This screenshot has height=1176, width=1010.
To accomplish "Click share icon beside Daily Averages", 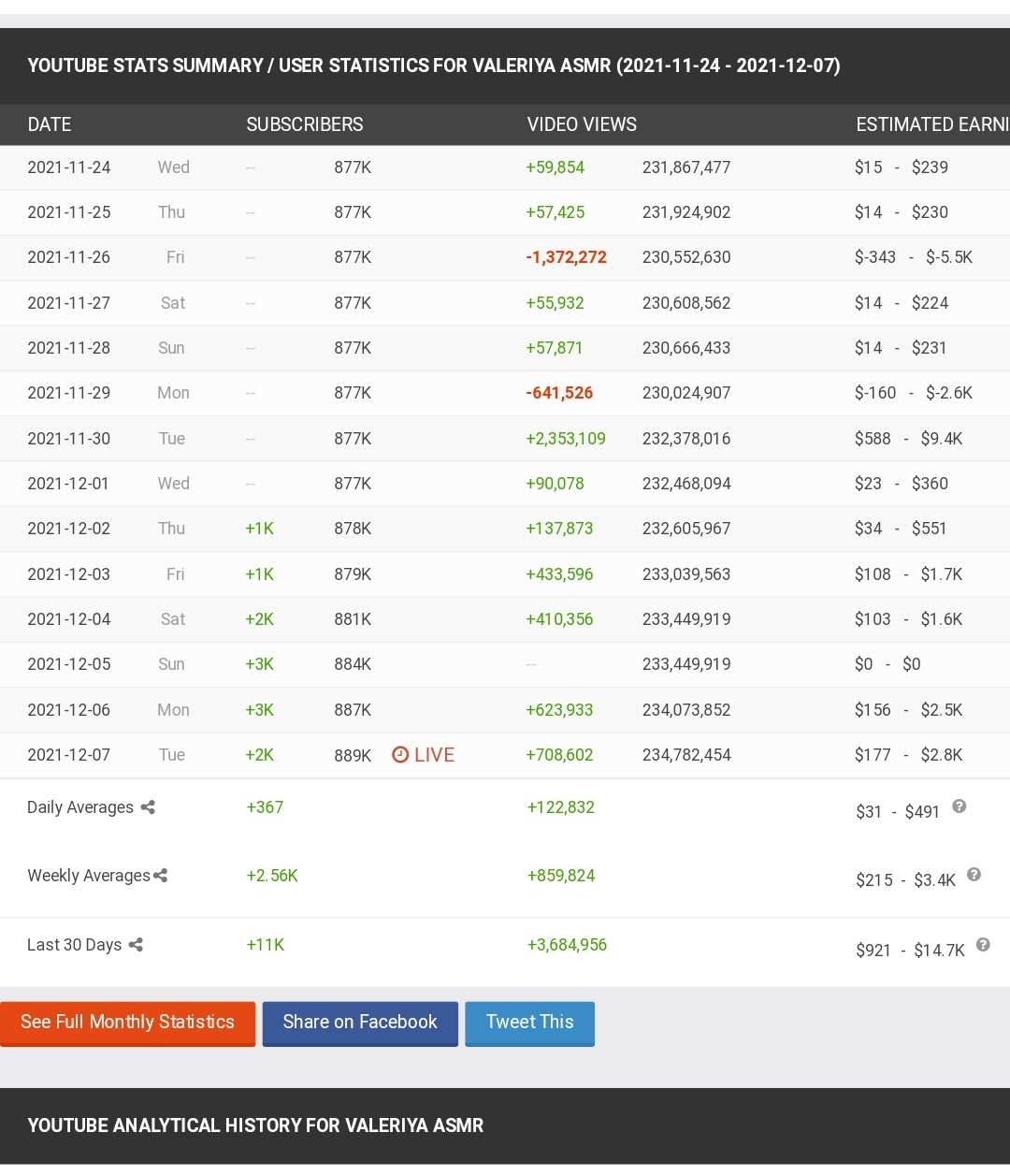I will tap(148, 807).
